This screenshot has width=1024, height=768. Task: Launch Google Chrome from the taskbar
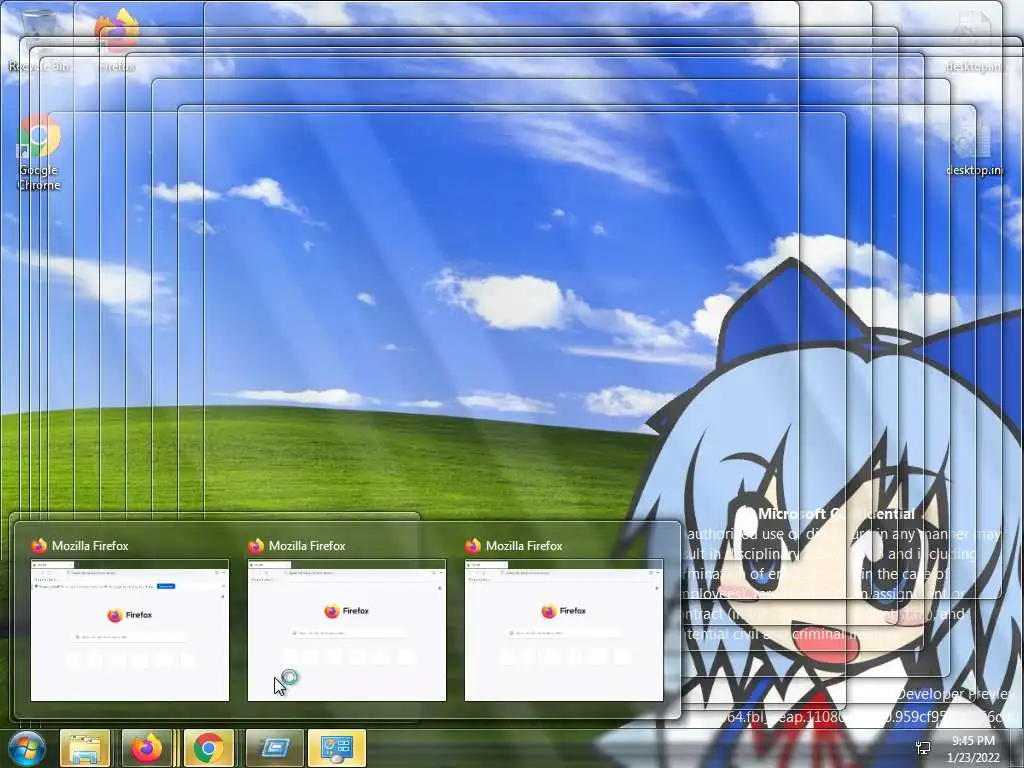pos(209,748)
